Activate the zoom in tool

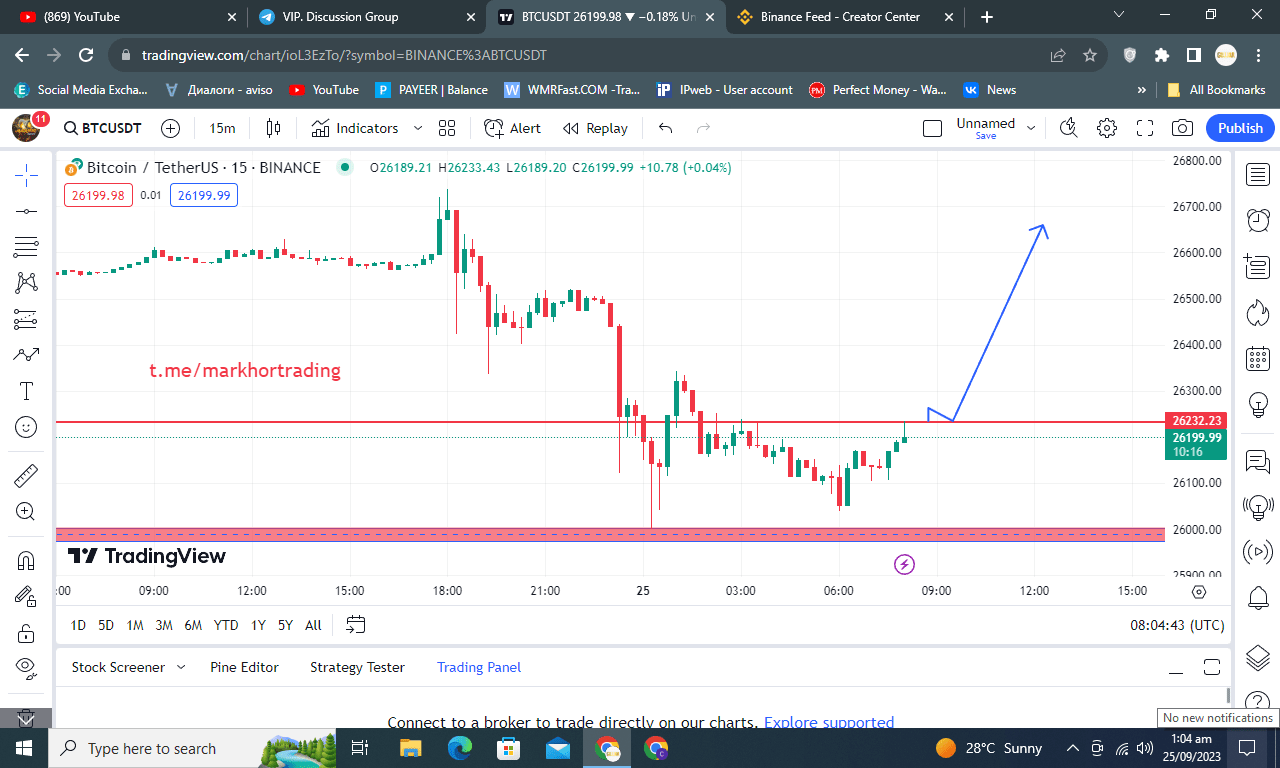(26, 512)
